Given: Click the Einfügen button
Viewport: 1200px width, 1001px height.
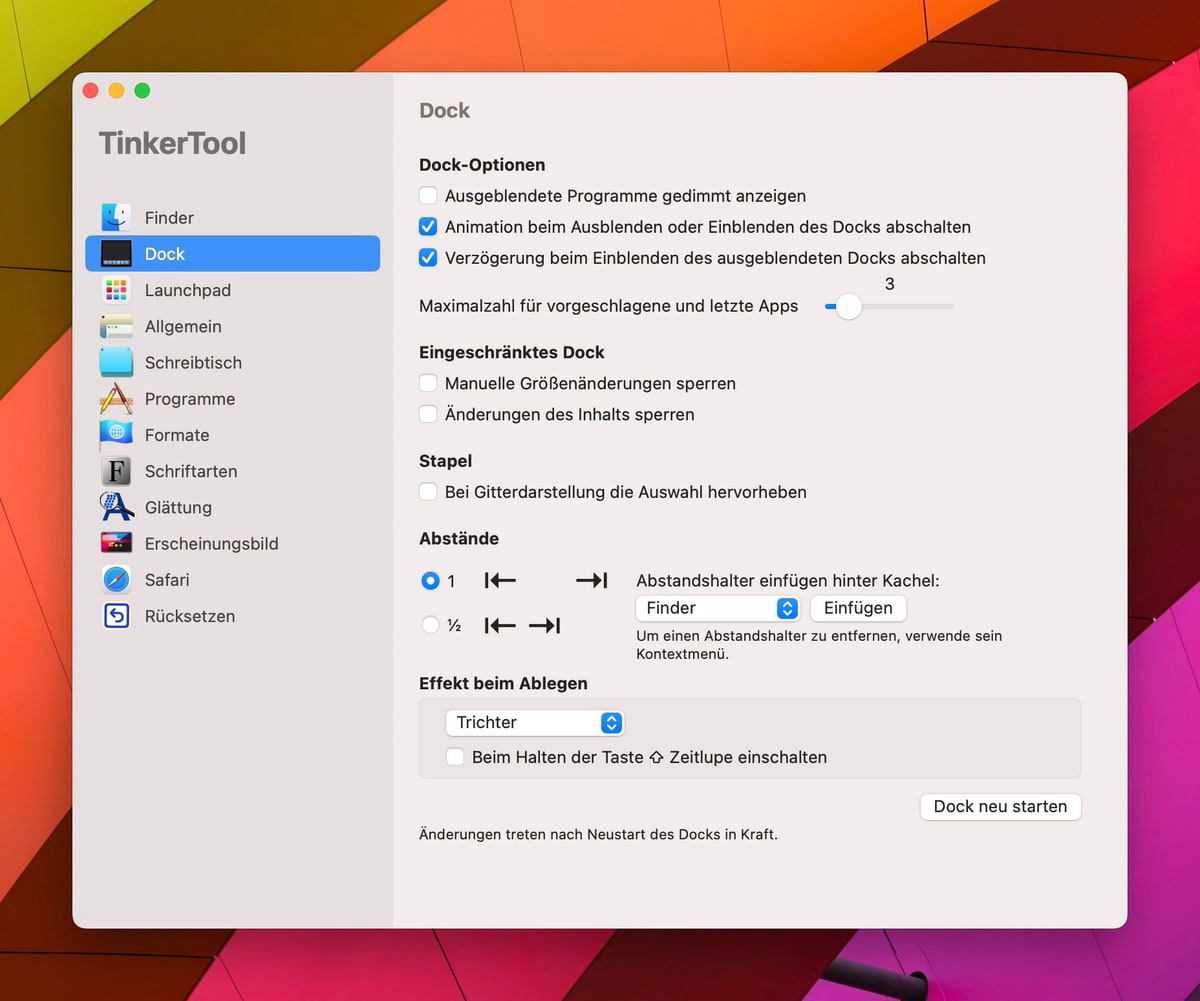Looking at the screenshot, I should click(x=858, y=608).
